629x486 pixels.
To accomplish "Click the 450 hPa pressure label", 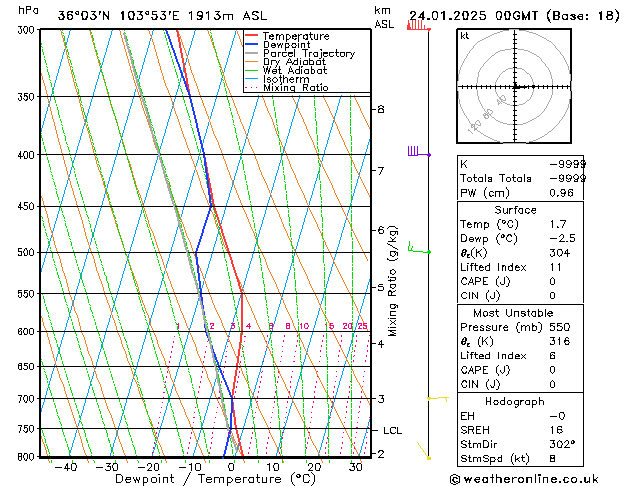I will point(28,207).
